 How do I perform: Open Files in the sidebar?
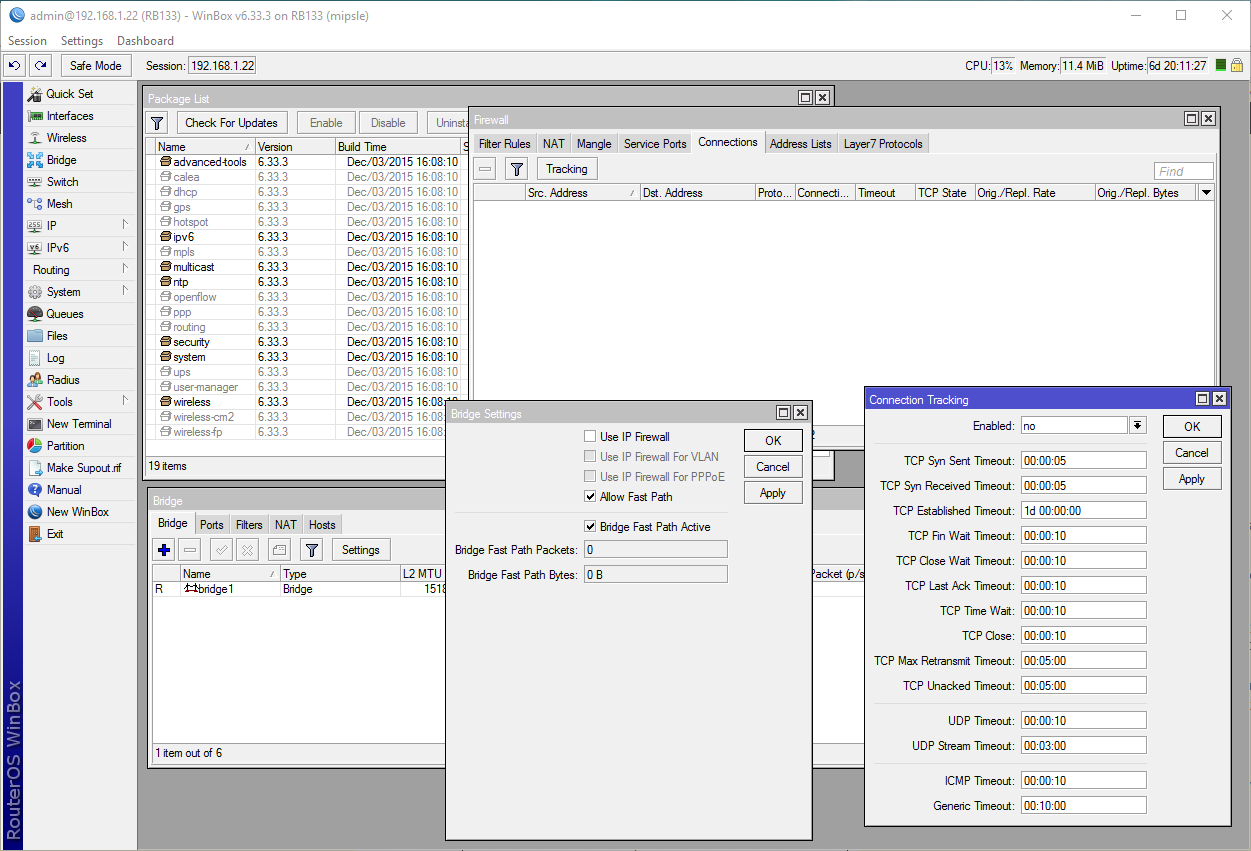tap(57, 336)
